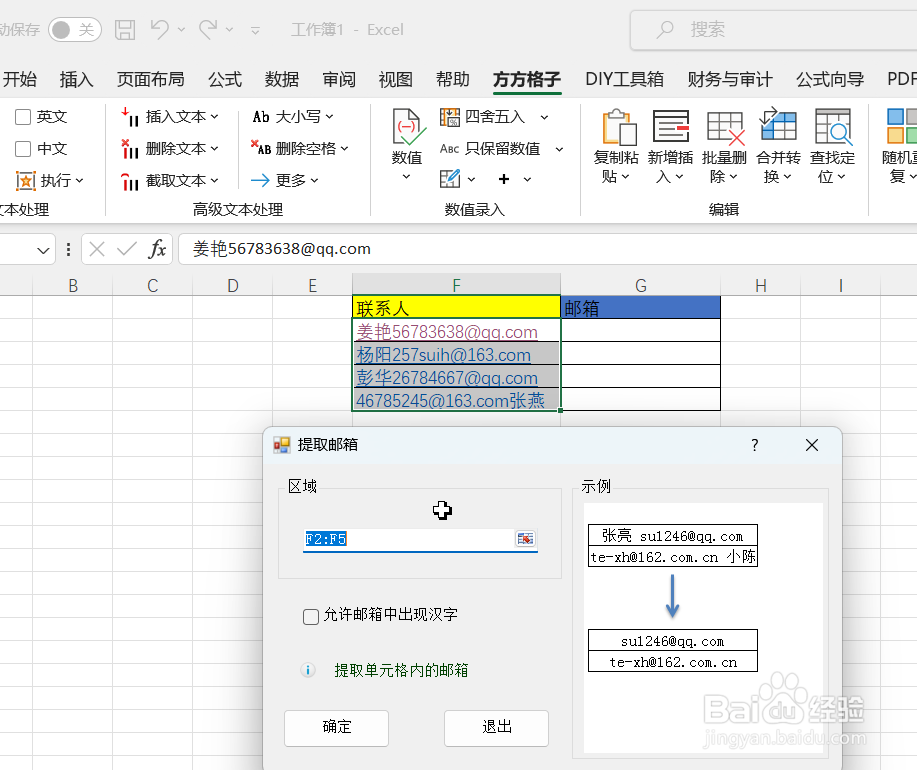Click cell 姜艳56783638@qq.com
The image size is (917, 770).
pyautogui.click(x=456, y=331)
